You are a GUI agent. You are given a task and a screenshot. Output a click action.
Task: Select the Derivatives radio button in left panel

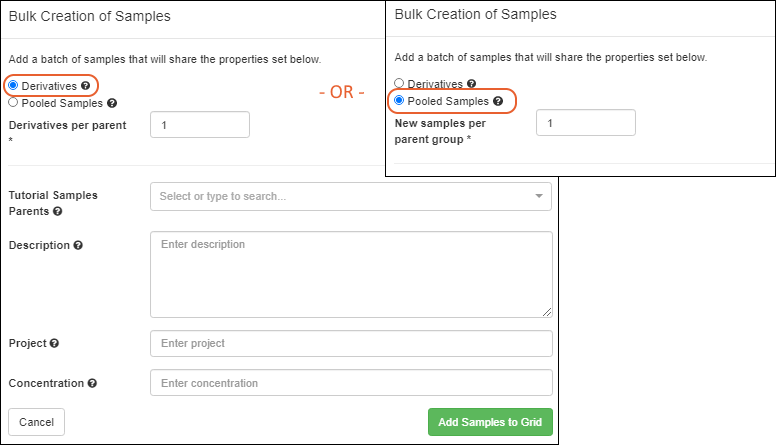click(x=14, y=87)
